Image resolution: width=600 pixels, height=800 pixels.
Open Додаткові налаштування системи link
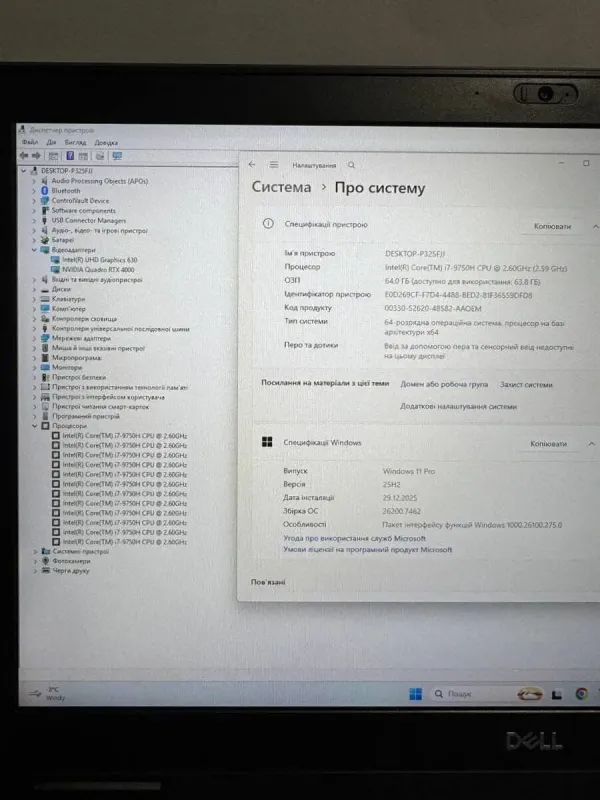(458, 406)
